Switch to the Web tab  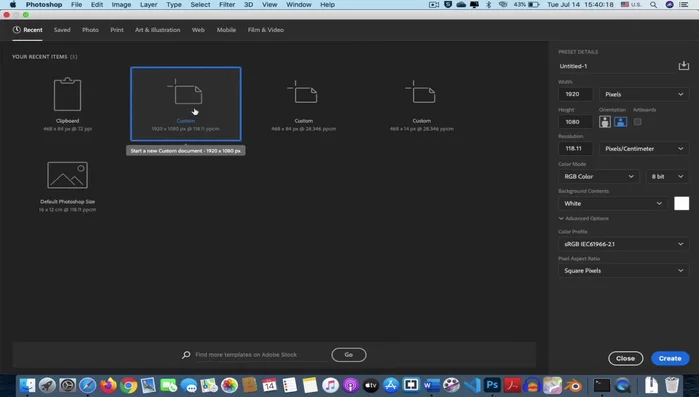pyautogui.click(x=198, y=30)
